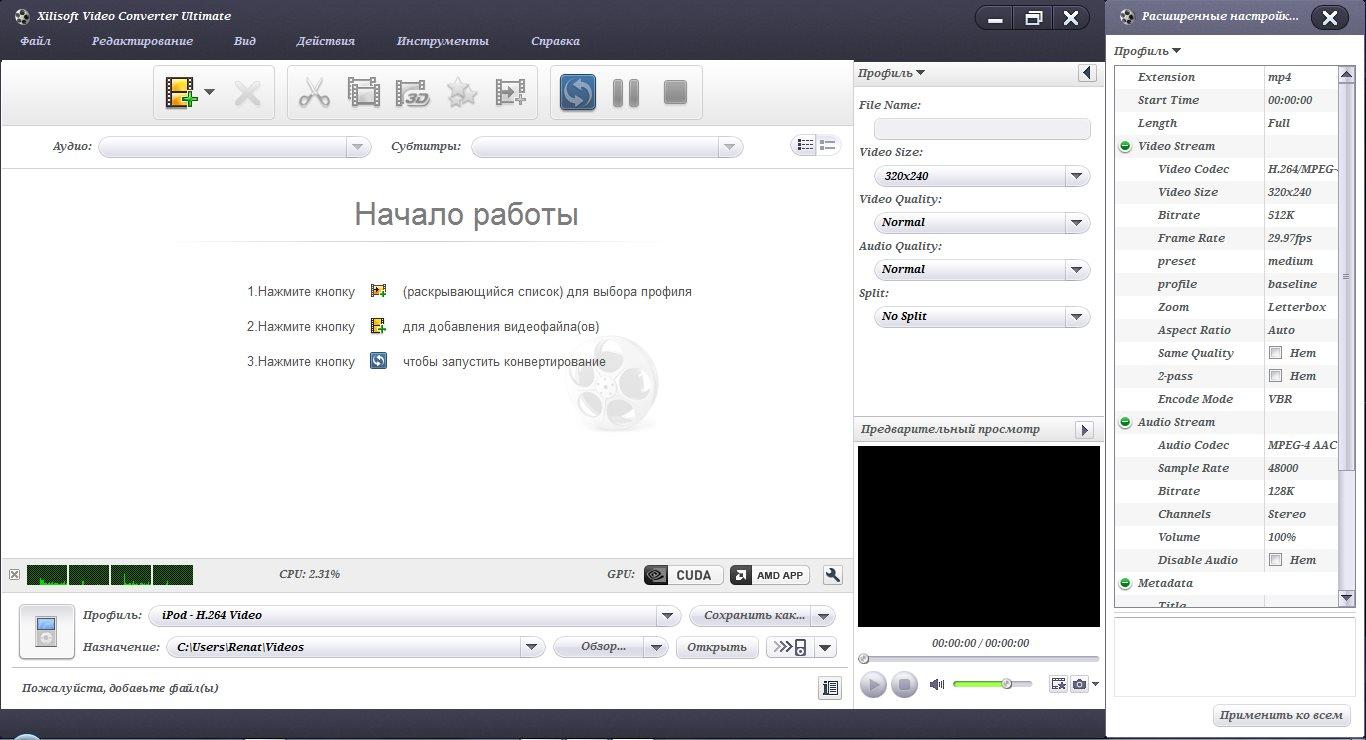Click the Обзор browse button

(x=599, y=647)
